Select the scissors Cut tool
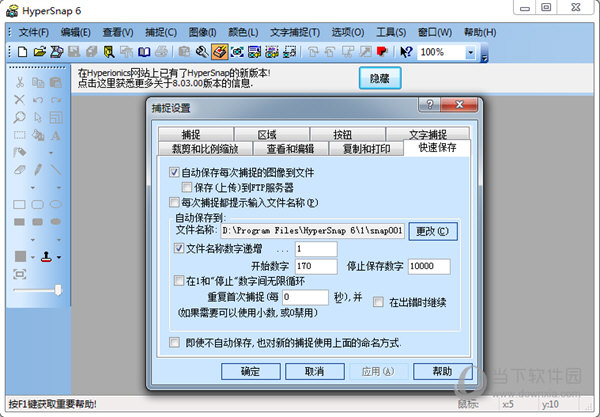The height and width of the screenshot is (417, 600). (20, 82)
